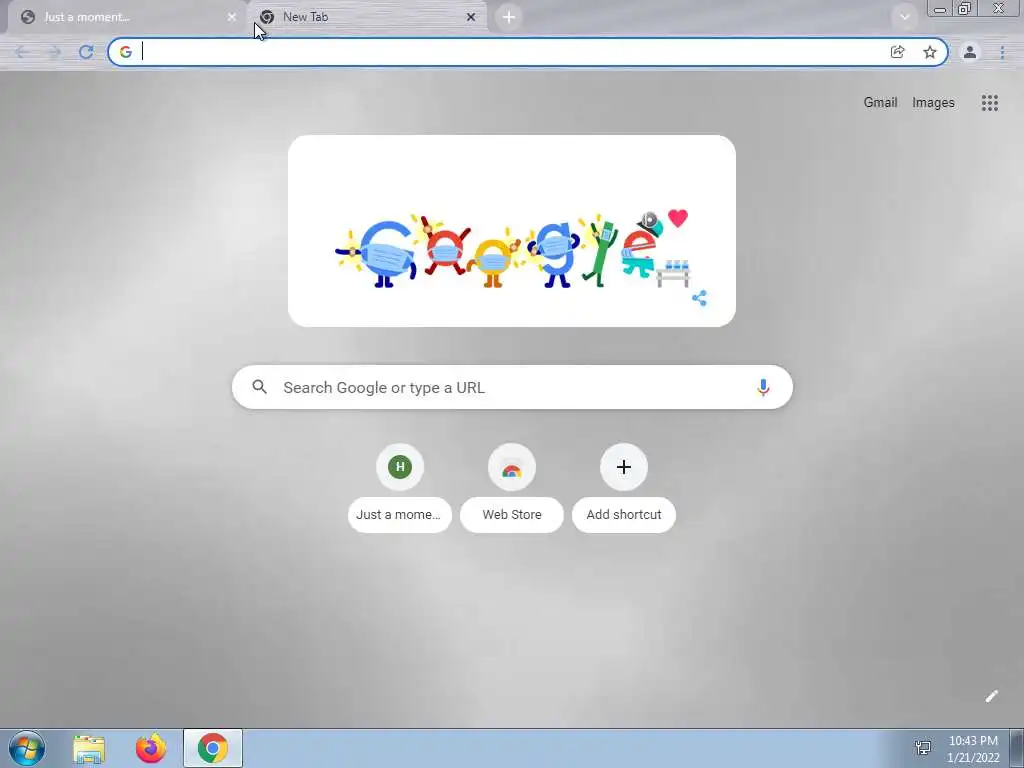
Task: Click the Google vaccination doodle
Action: coord(511,231)
